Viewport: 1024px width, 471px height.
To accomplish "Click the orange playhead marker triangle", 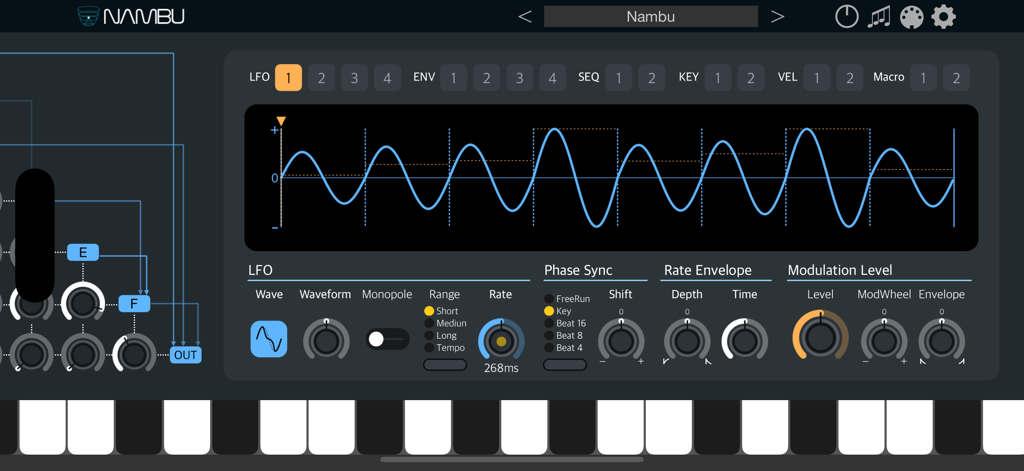I will coord(281,121).
